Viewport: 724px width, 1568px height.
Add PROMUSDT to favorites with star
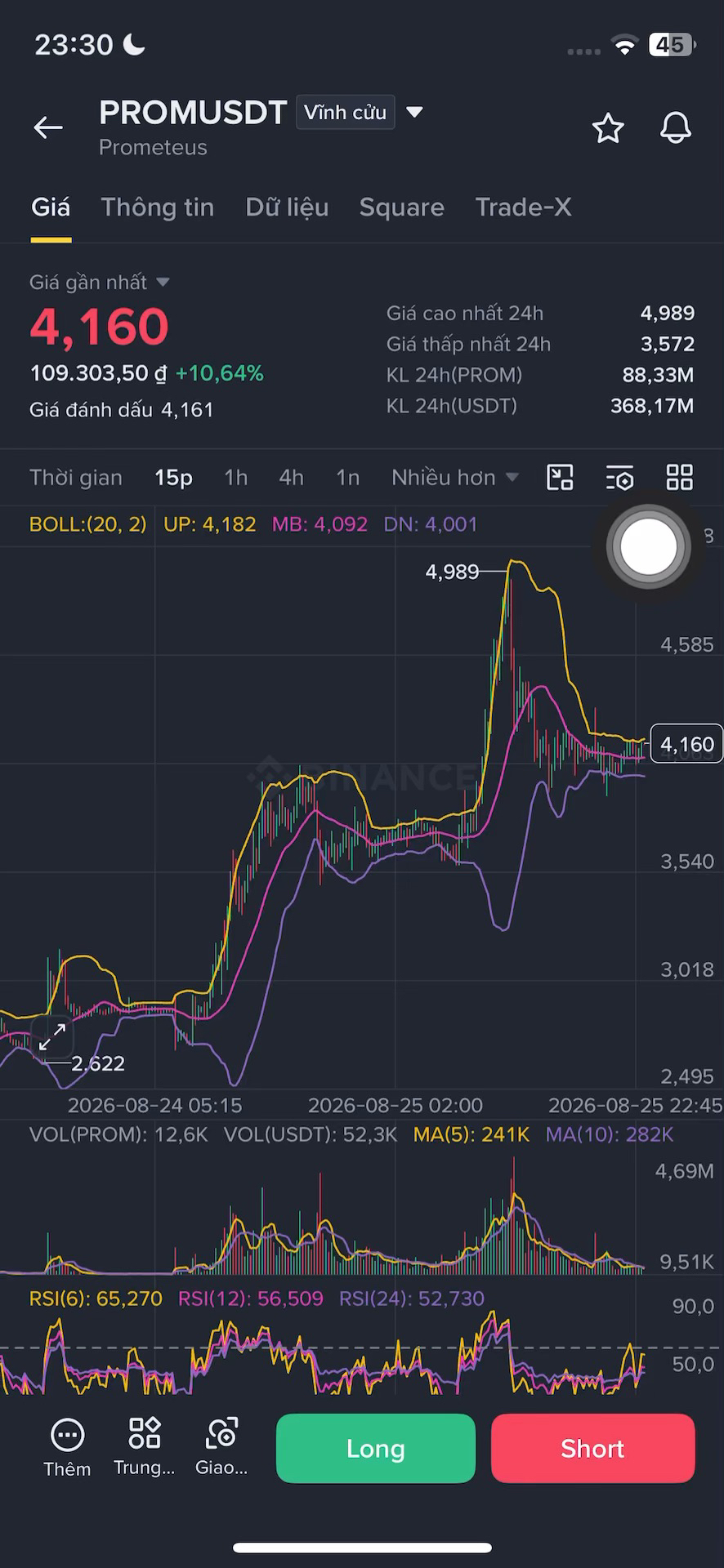coord(608,128)
